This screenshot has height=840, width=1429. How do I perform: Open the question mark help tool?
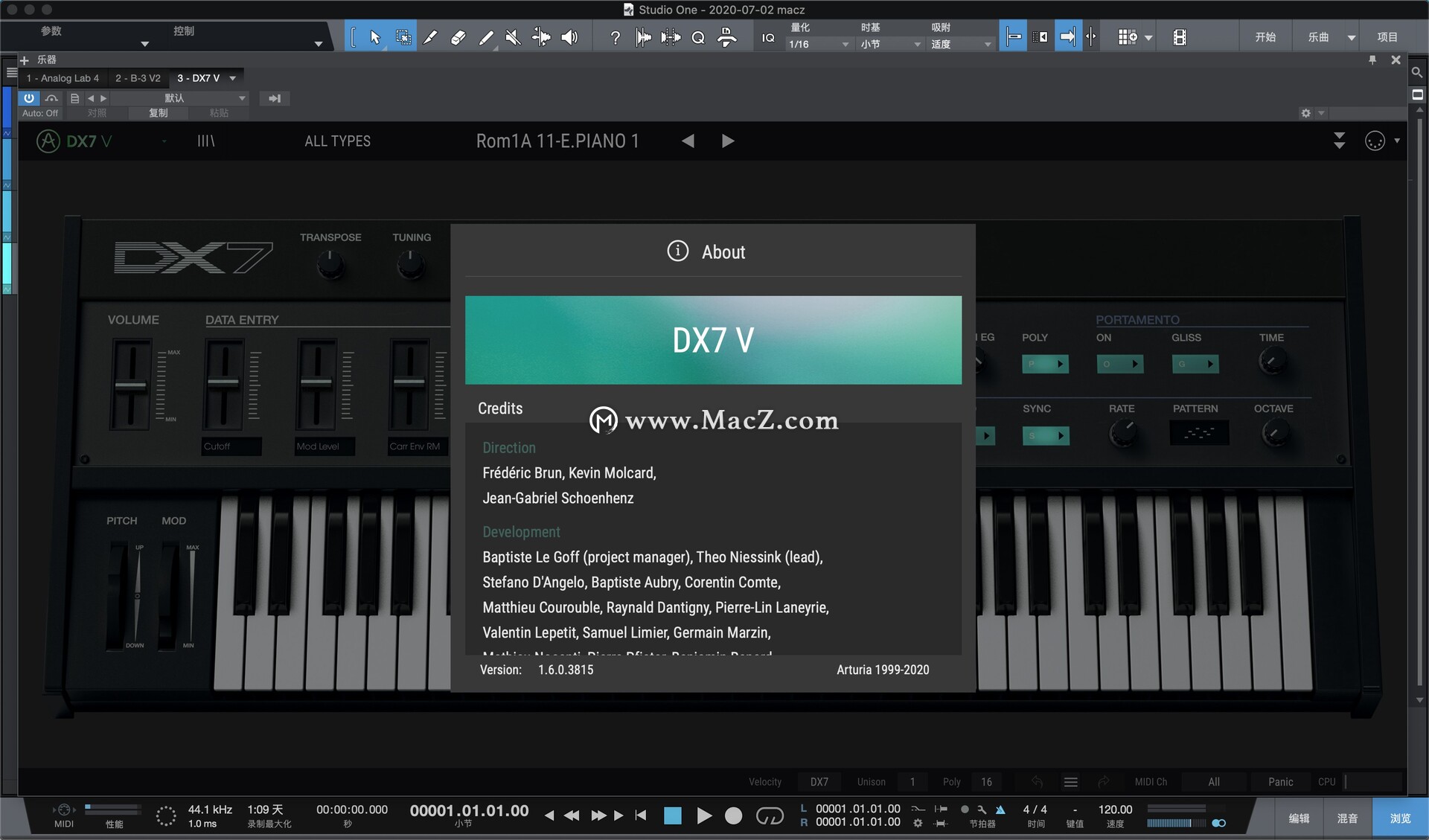point(616,37)
